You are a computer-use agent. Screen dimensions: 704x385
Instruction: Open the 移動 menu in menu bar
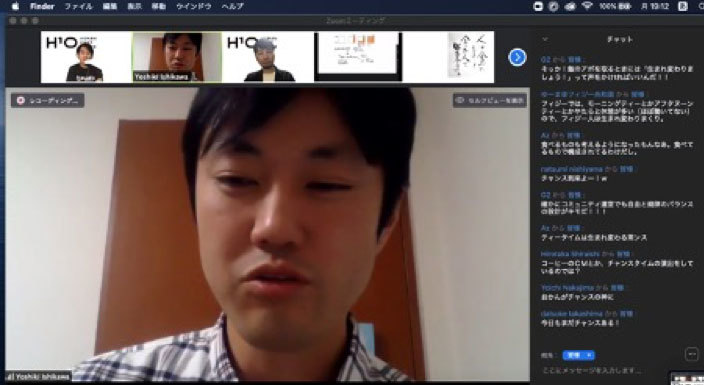coord(158,6)
